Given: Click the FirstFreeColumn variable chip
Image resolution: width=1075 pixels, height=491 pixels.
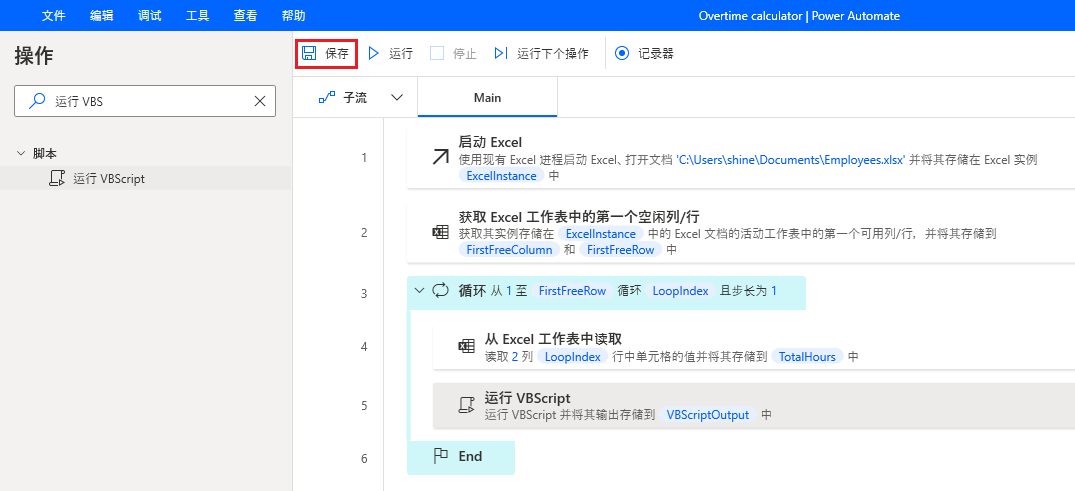Looking at the screenshot, I should tap(509, 250).
